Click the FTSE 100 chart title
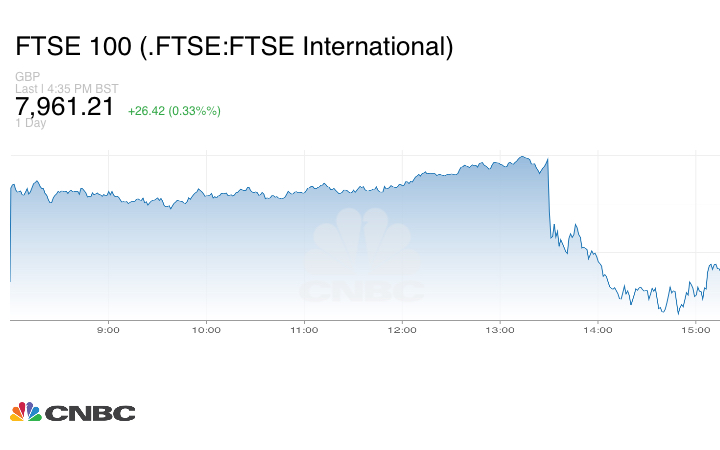This screenshot has width=720, height=450. (234, 46)
